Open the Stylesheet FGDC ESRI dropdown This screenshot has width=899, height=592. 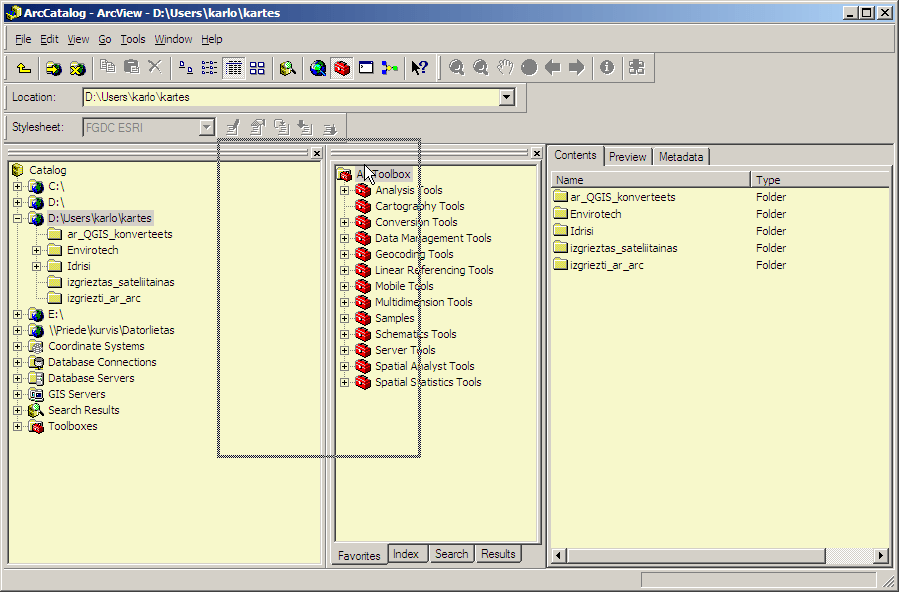point(207,127)
